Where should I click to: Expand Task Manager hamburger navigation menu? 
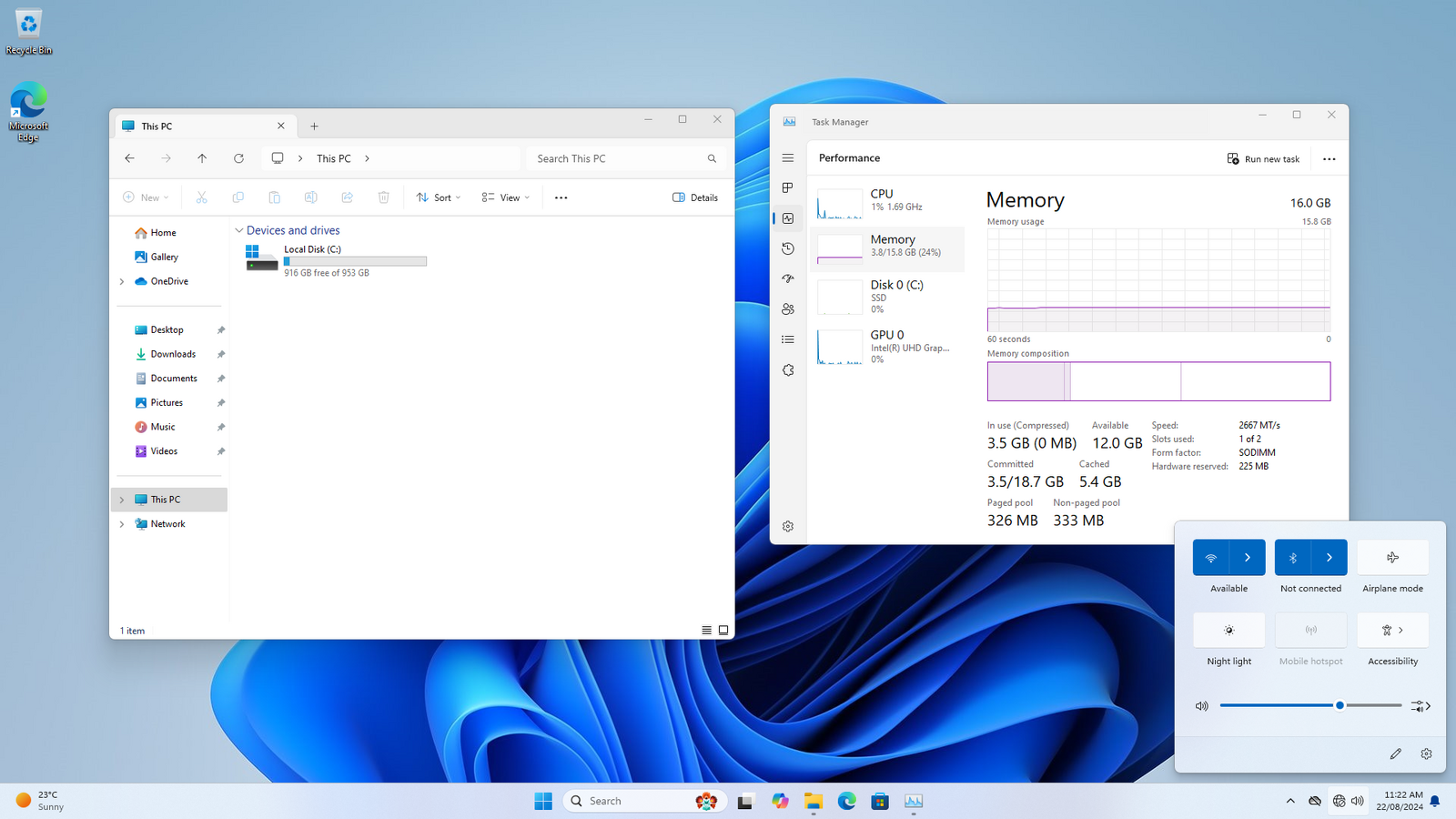tap(788, 157)
